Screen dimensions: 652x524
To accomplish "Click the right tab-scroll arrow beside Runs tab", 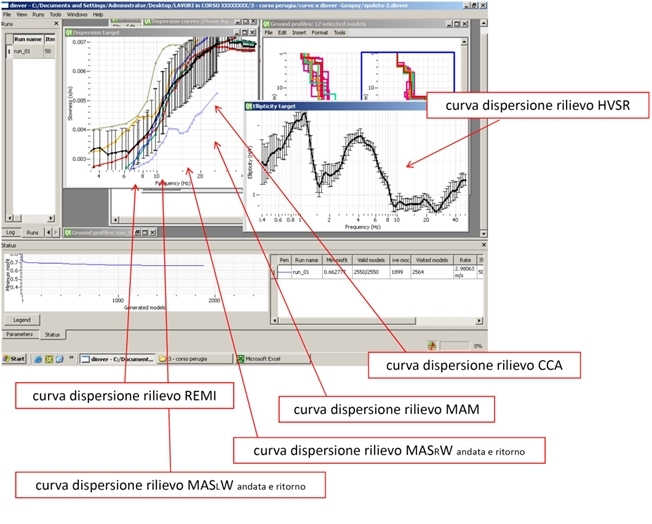I will coord(56,232).
